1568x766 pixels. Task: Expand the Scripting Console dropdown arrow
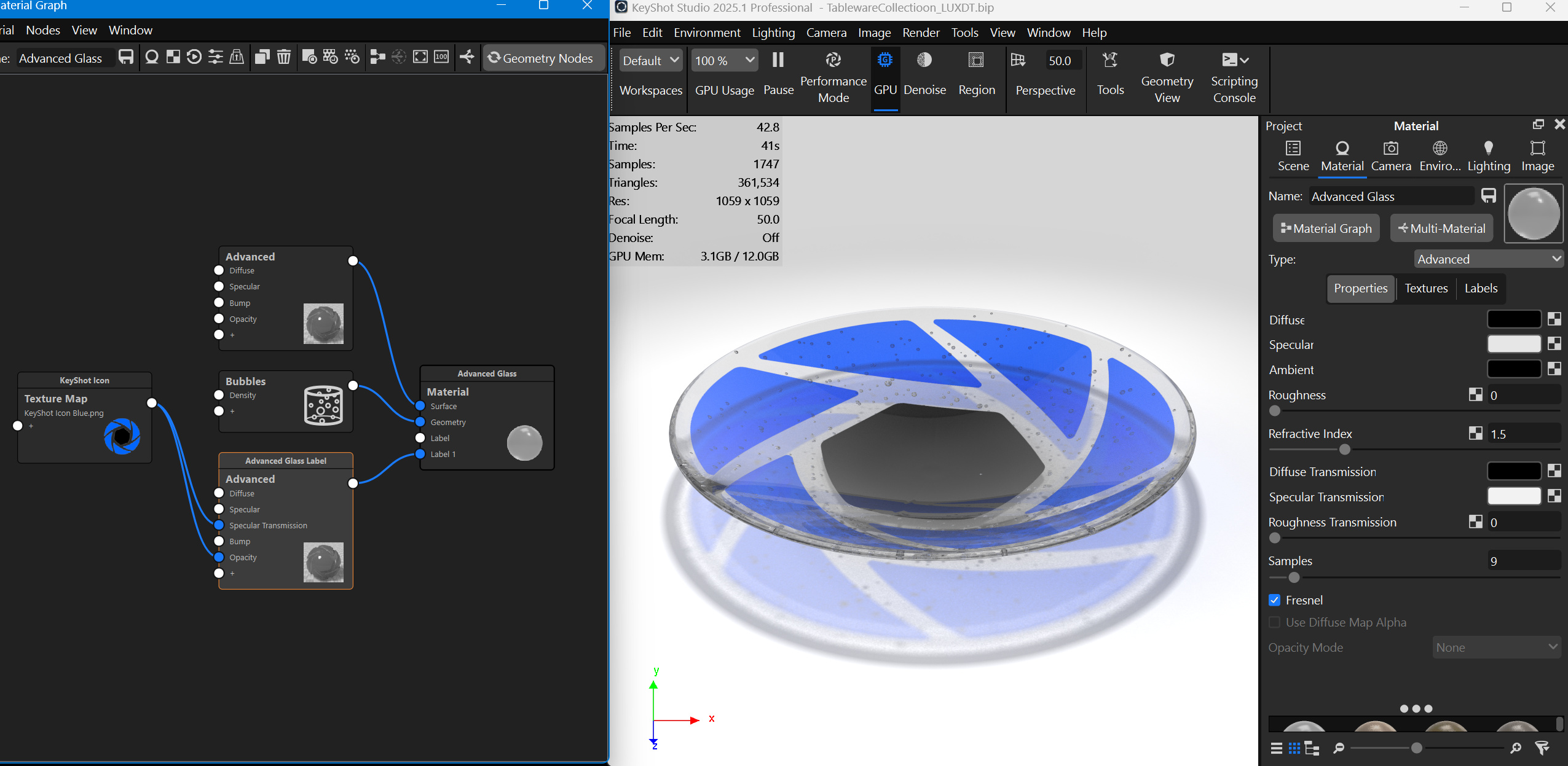[1245, 60]
